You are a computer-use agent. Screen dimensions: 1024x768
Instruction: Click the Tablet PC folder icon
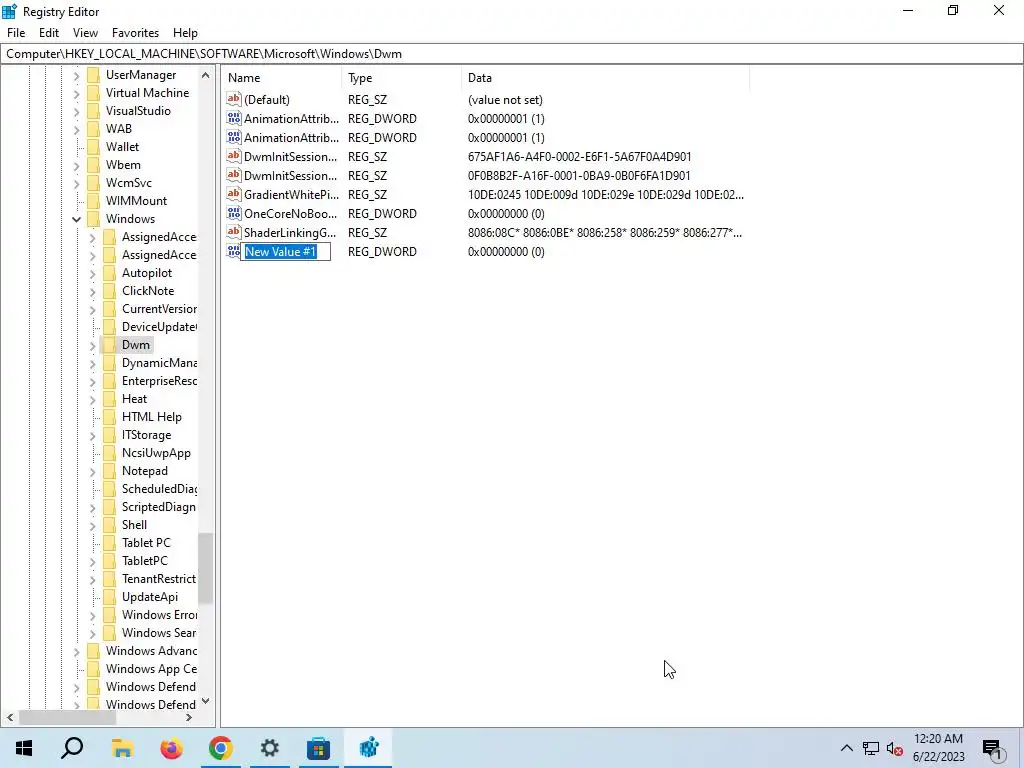[109, 543]
